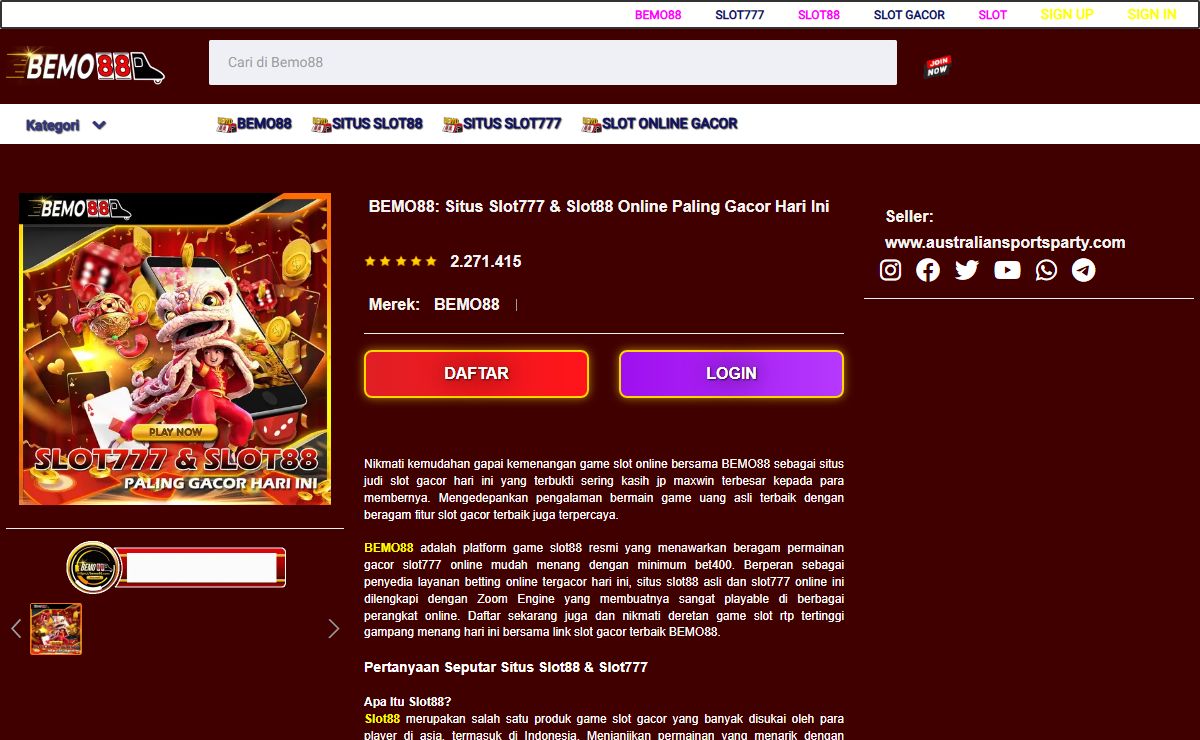Open the large SLOT777 & SLOT88 product image

click(x=175, y=348)
